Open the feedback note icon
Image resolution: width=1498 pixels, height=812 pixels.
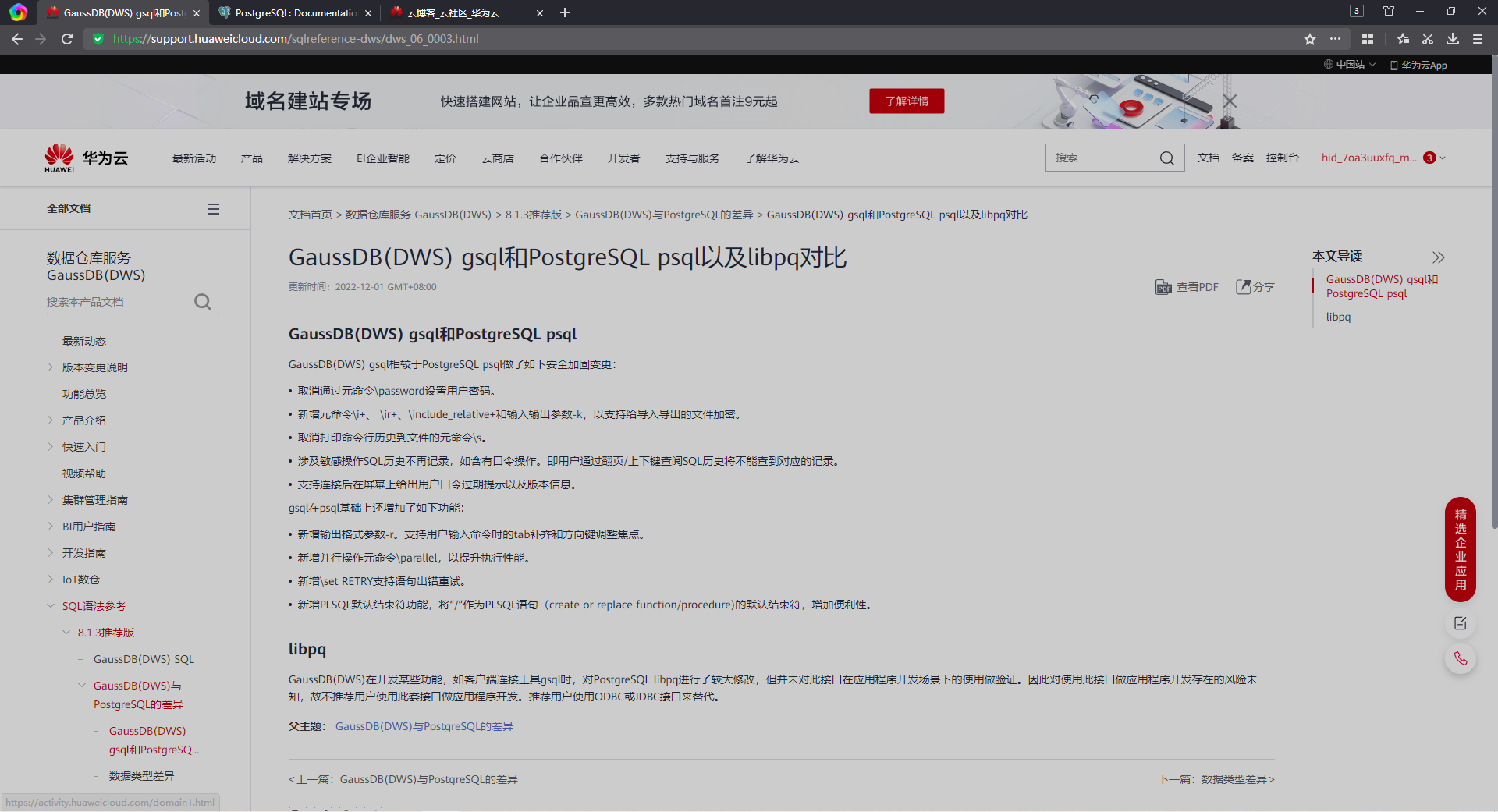coord(1461,623)
